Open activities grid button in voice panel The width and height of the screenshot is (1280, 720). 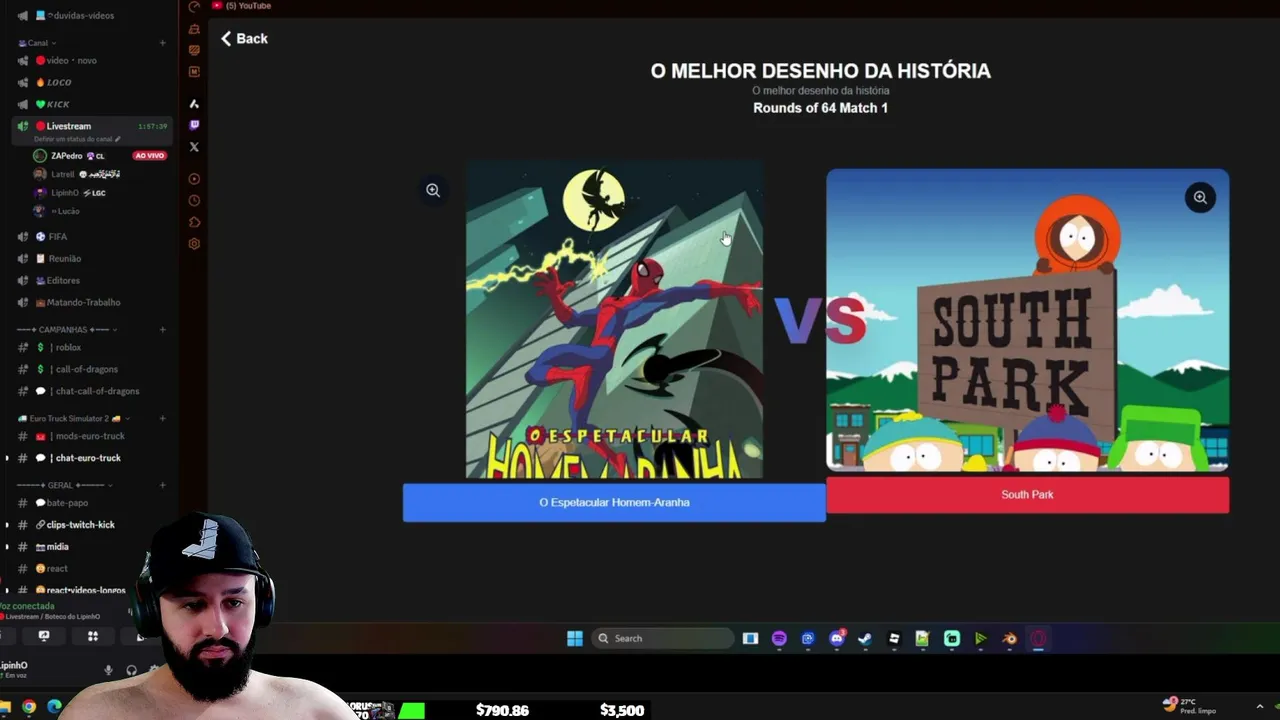pos(93,636)
